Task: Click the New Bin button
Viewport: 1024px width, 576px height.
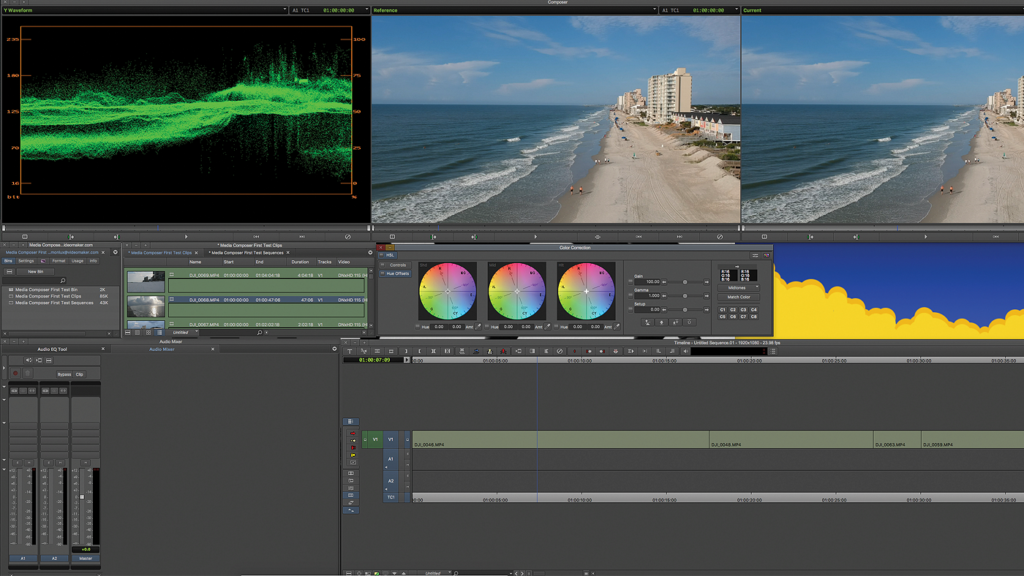Action: pyautogui.click(x=36, y=271)
